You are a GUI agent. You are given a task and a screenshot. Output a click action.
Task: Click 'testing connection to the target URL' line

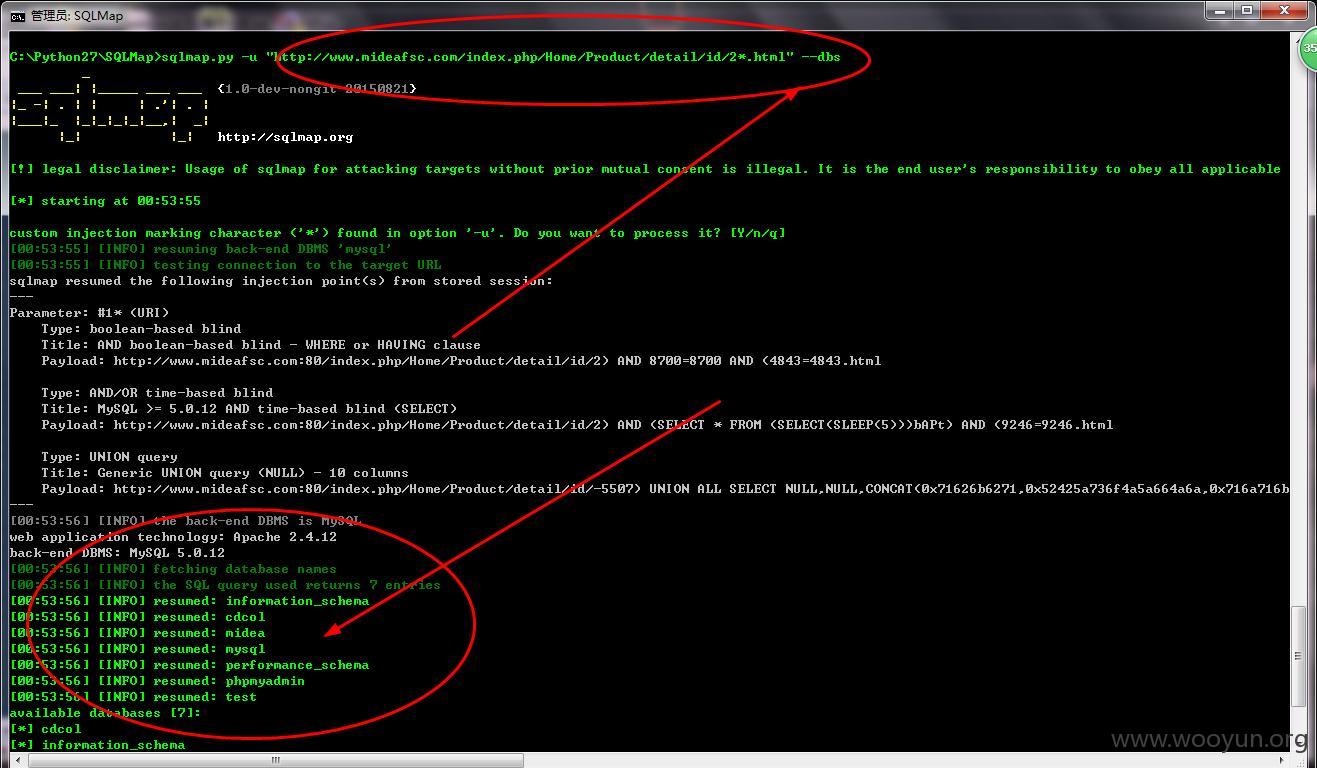[x=225, y=265]
